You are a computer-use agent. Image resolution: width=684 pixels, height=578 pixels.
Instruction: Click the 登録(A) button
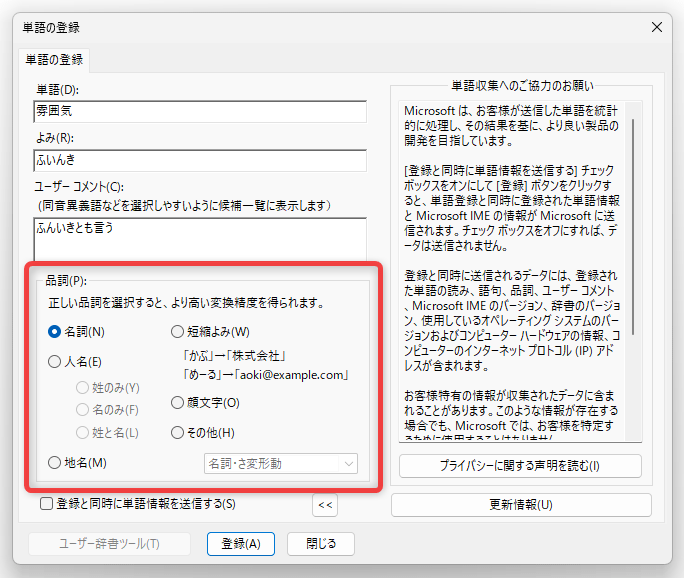pyautogui.click(x=241, y=544)
